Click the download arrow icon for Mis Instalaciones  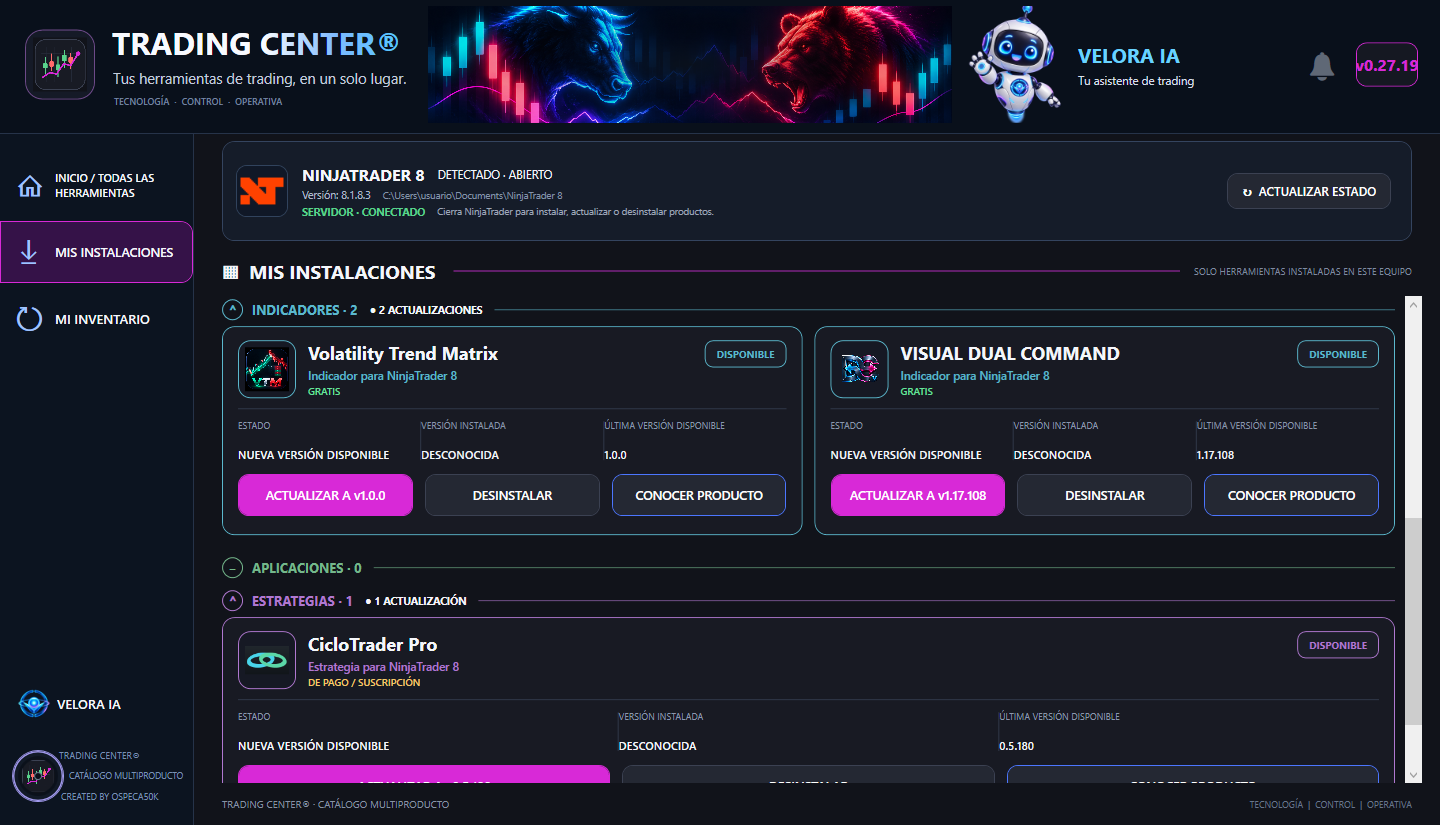click(x=29, y=253)
